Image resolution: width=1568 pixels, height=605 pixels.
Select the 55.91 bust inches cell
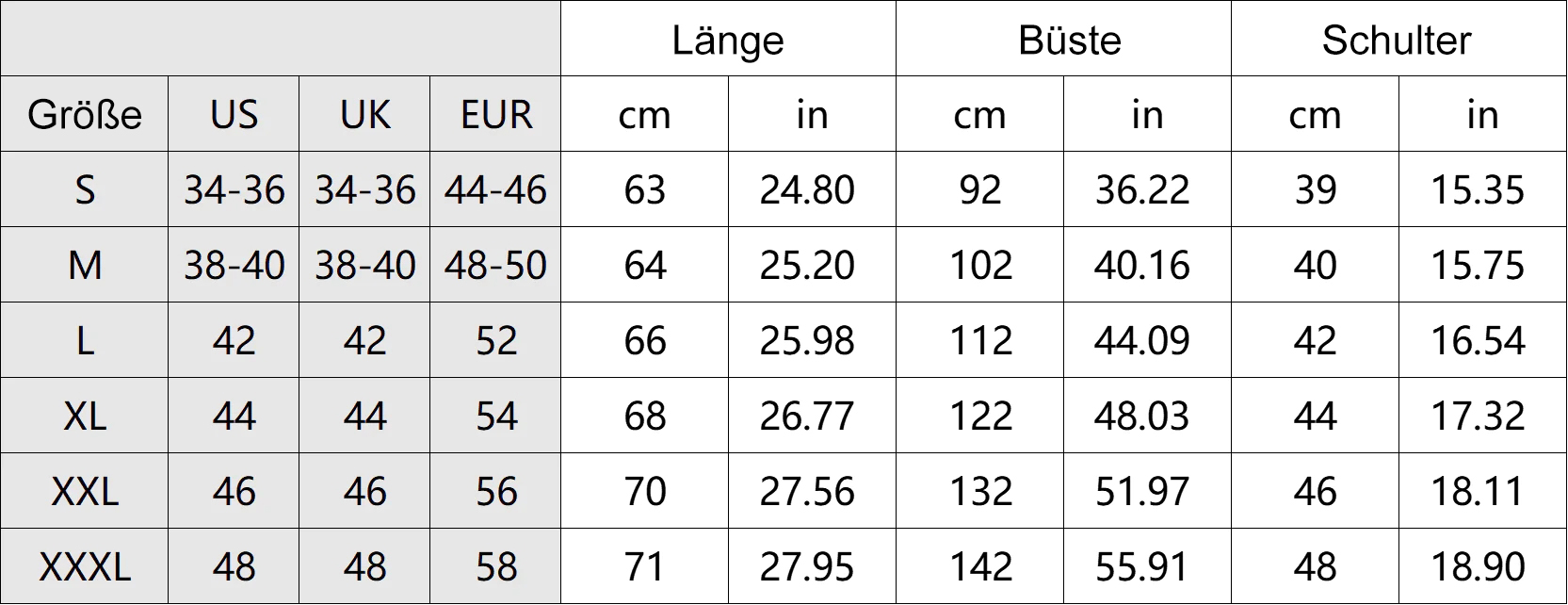(x=1142, y=566)
